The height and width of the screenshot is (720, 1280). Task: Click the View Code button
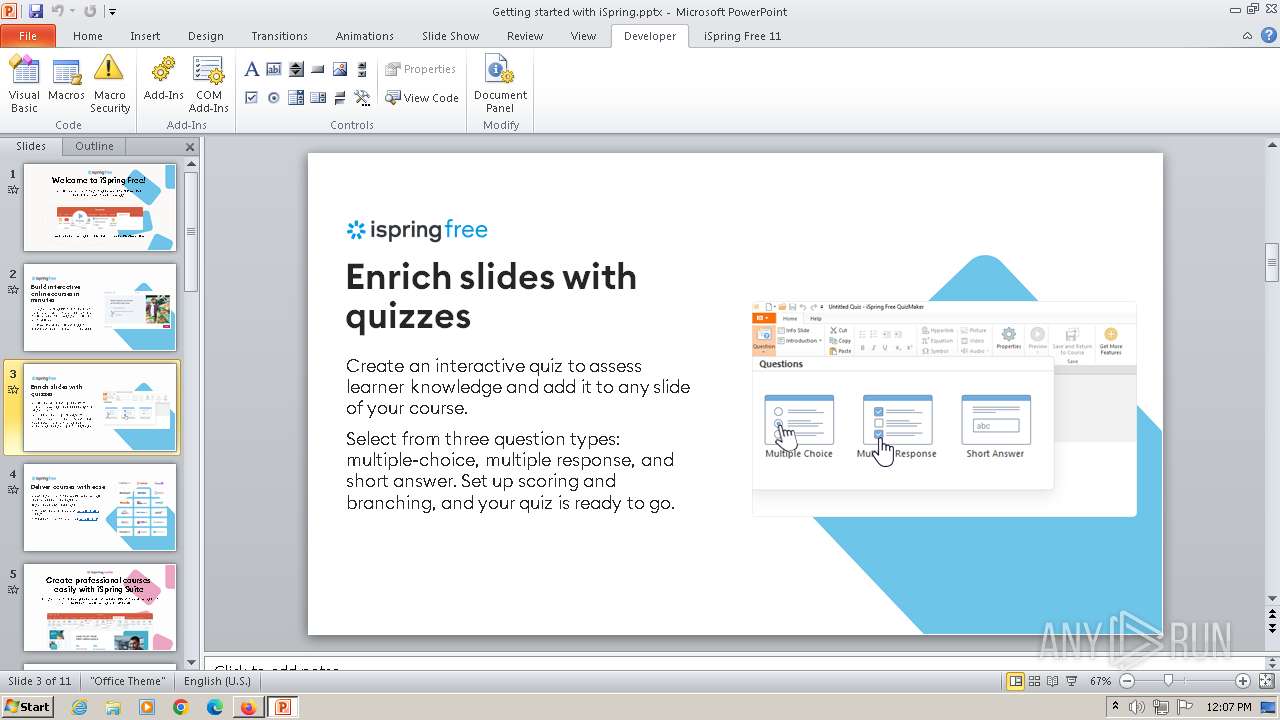coord(422,97)
